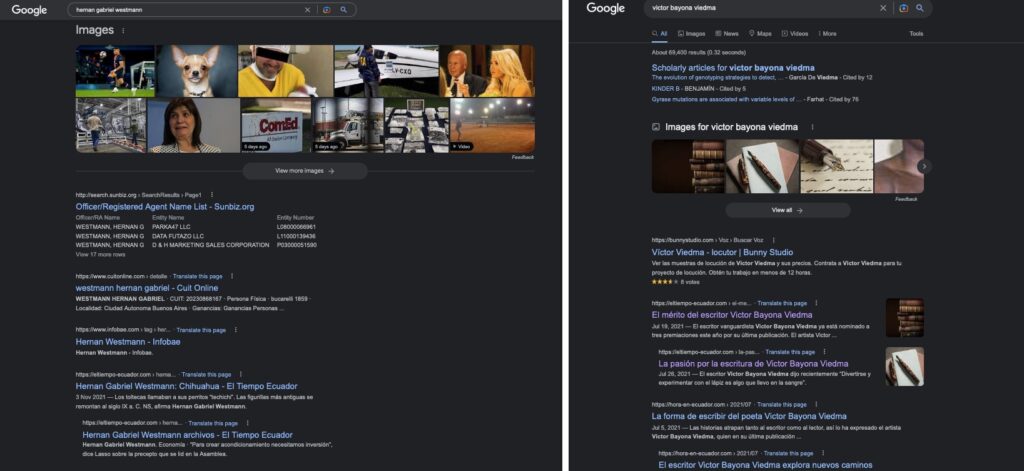Open the More search filters dropdown
Screen dimensions: 1024x471
(826, 34)
